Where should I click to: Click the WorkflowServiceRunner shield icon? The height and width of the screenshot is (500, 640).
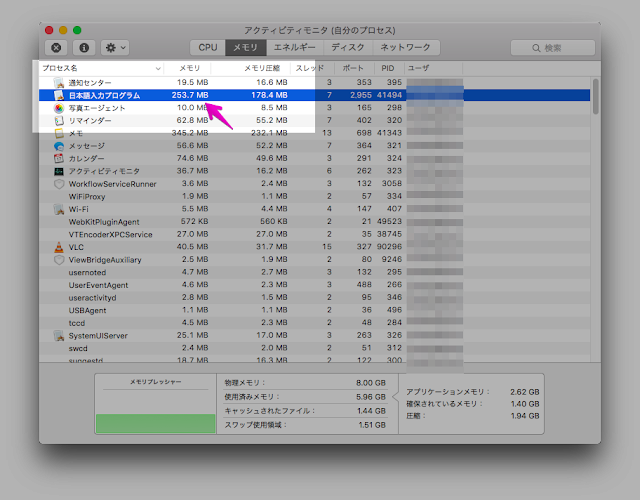pyautogui.click(x=59, y=184)
